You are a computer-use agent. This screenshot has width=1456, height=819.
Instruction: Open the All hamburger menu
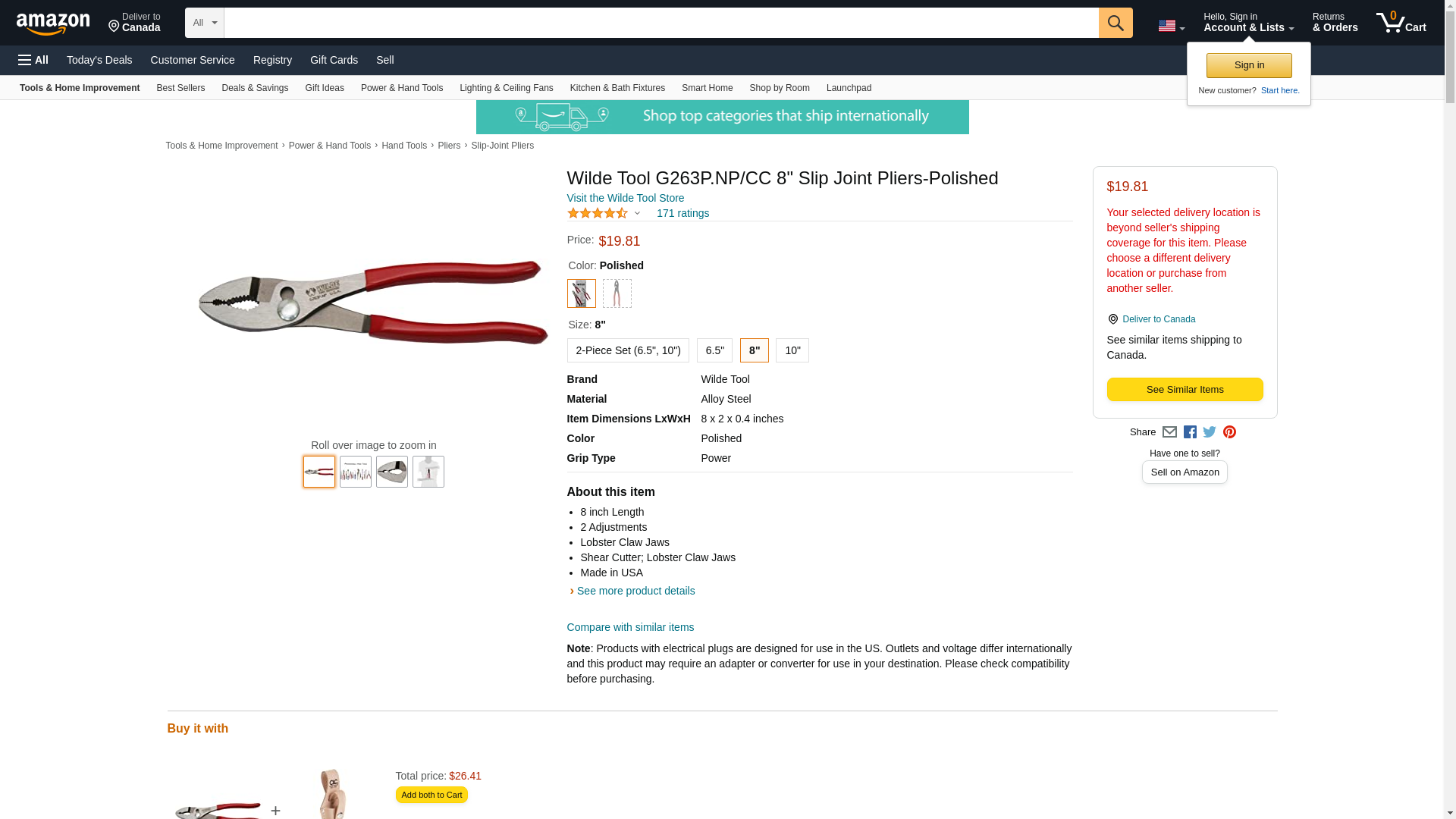(33, 60)
